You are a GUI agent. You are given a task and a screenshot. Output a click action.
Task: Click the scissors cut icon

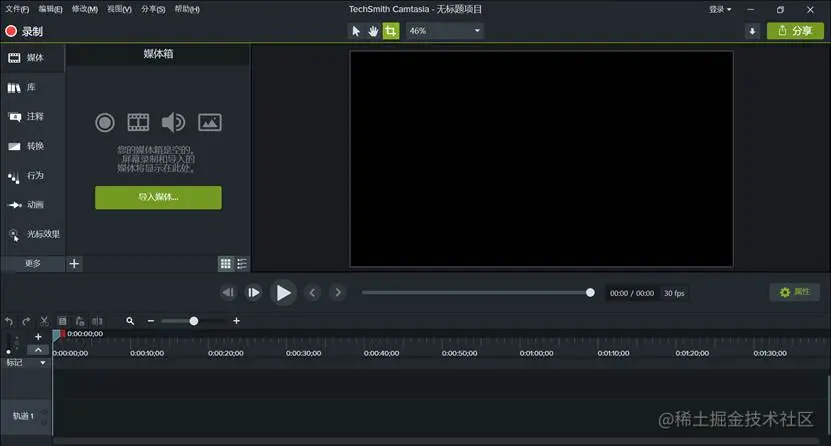click(x=45, y=321)
